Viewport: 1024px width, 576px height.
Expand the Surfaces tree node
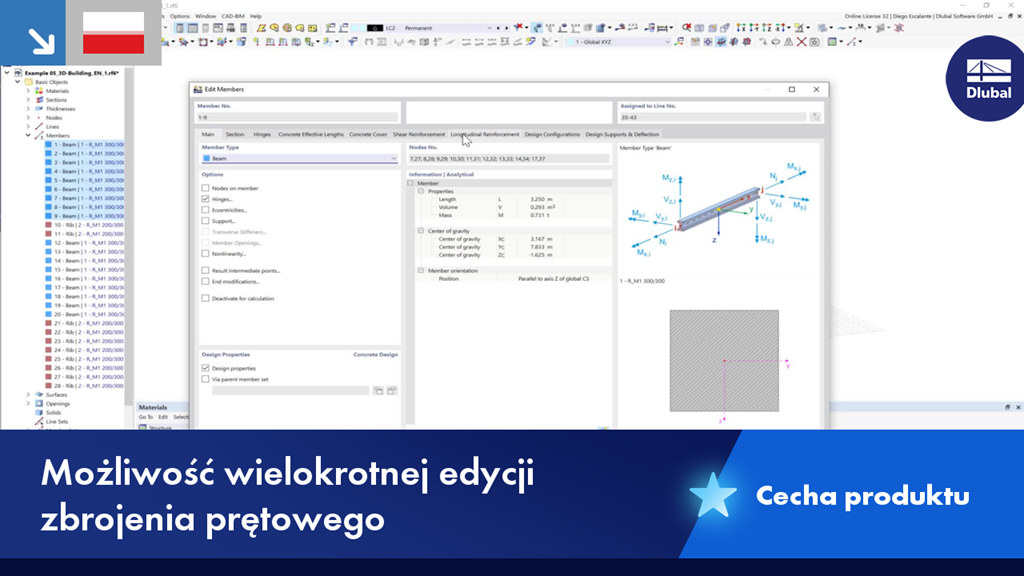(x=28, y=394)
